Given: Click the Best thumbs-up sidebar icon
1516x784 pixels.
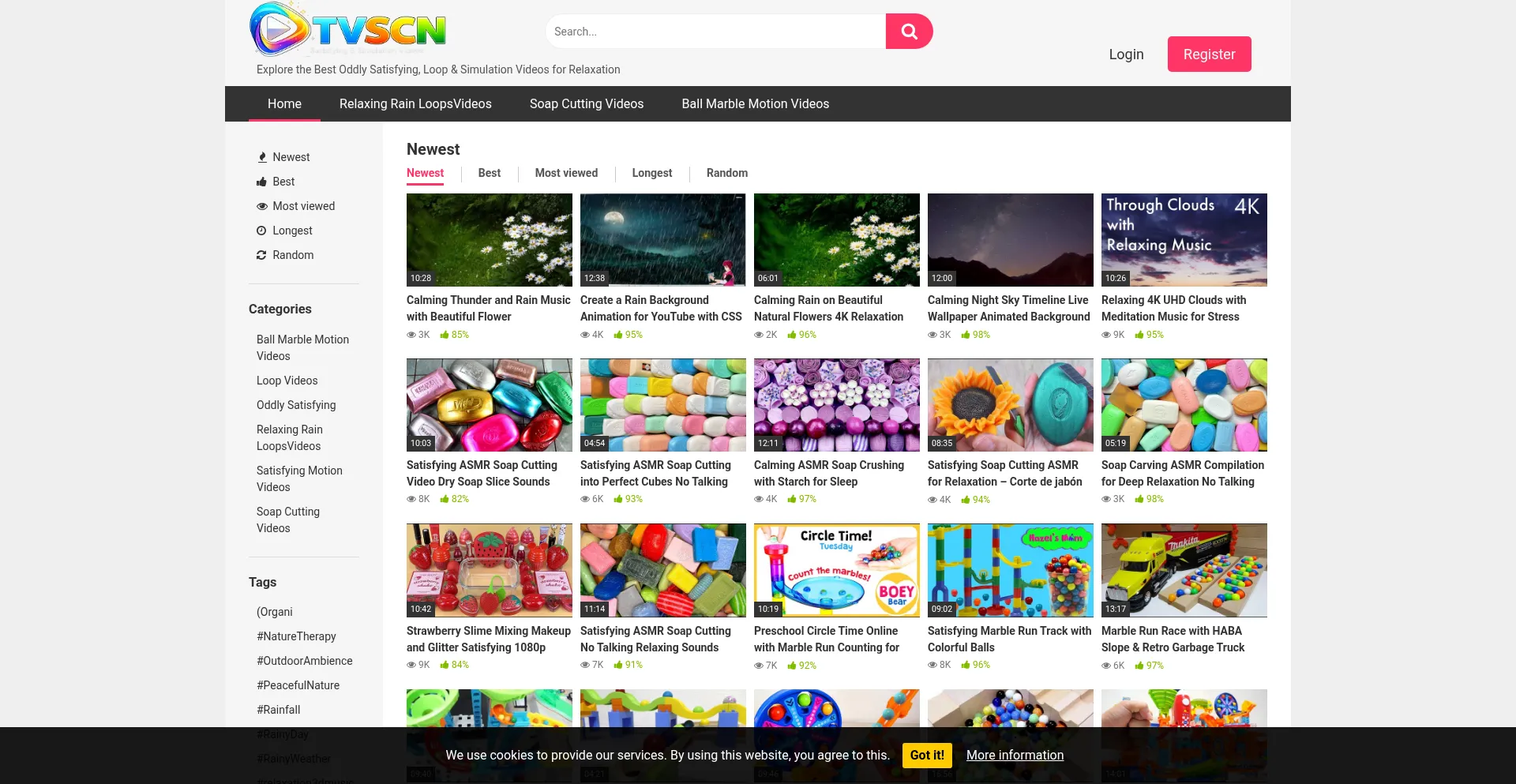Looking at the screenshot, I should [262, 182].
